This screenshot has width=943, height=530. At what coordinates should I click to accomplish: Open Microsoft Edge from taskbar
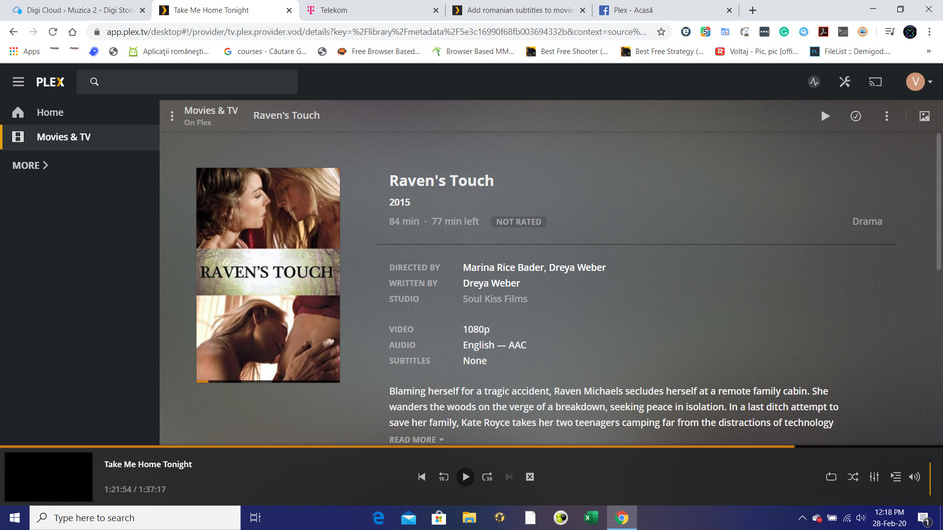tap(378, 518)
